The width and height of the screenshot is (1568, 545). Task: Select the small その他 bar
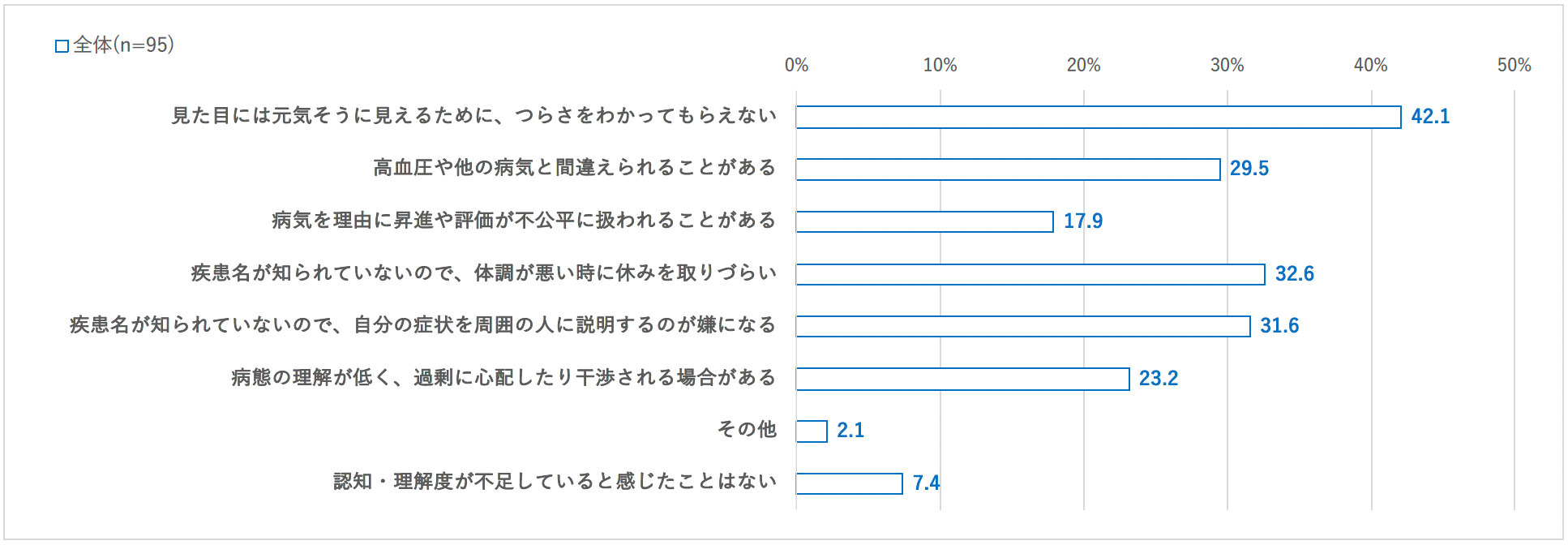[x=812, y=431]
